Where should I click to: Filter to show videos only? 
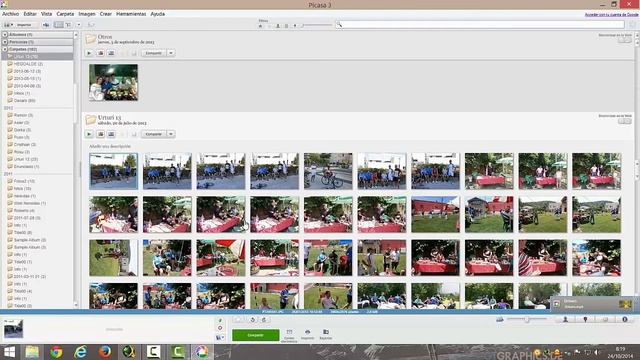286,26
